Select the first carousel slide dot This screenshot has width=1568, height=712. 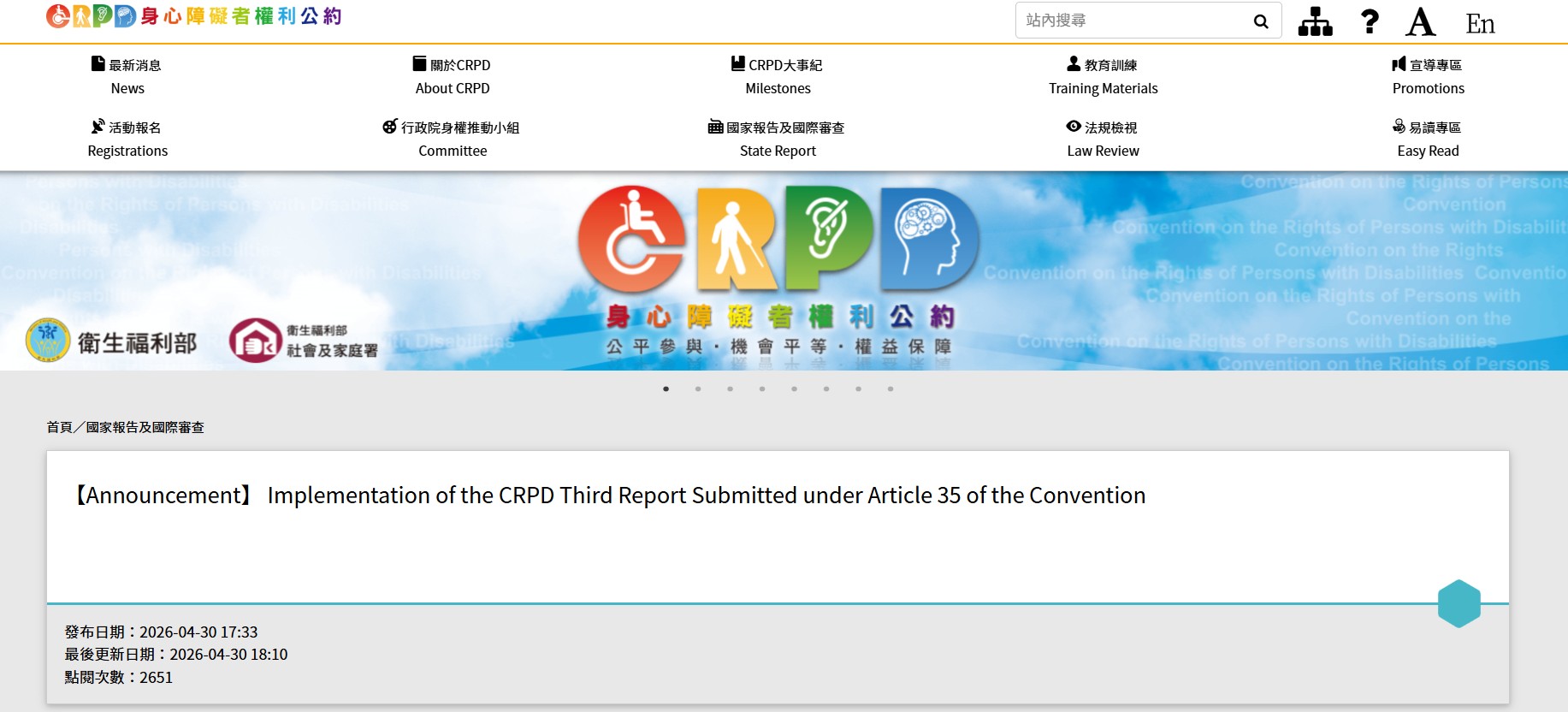click(666, 389)
